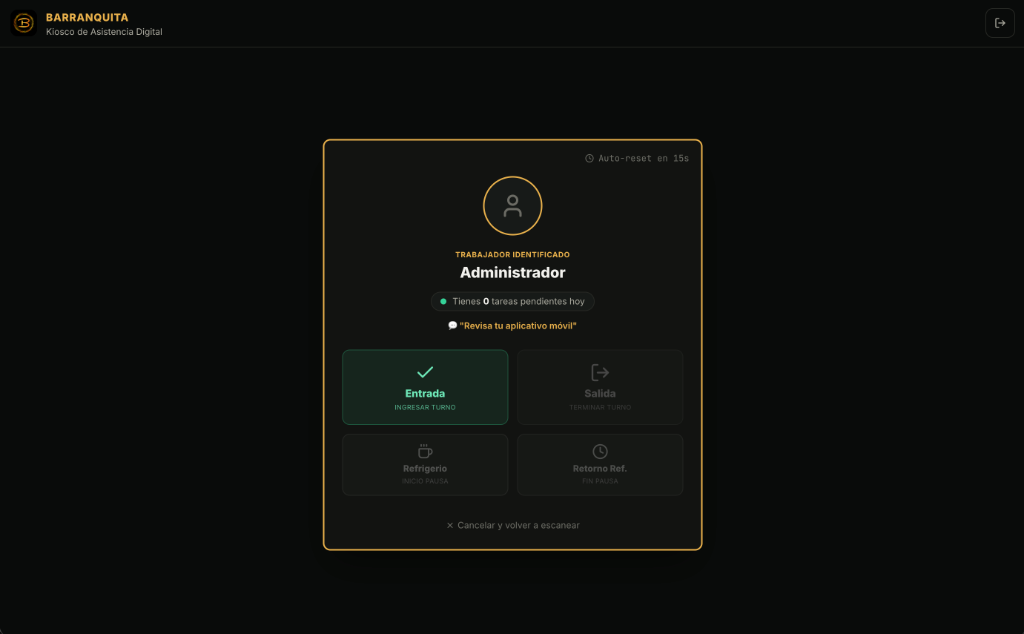Select the Entrada Ingresar Turno button label
Viewport: 1024px width, 634px height.
pos(424,399)
